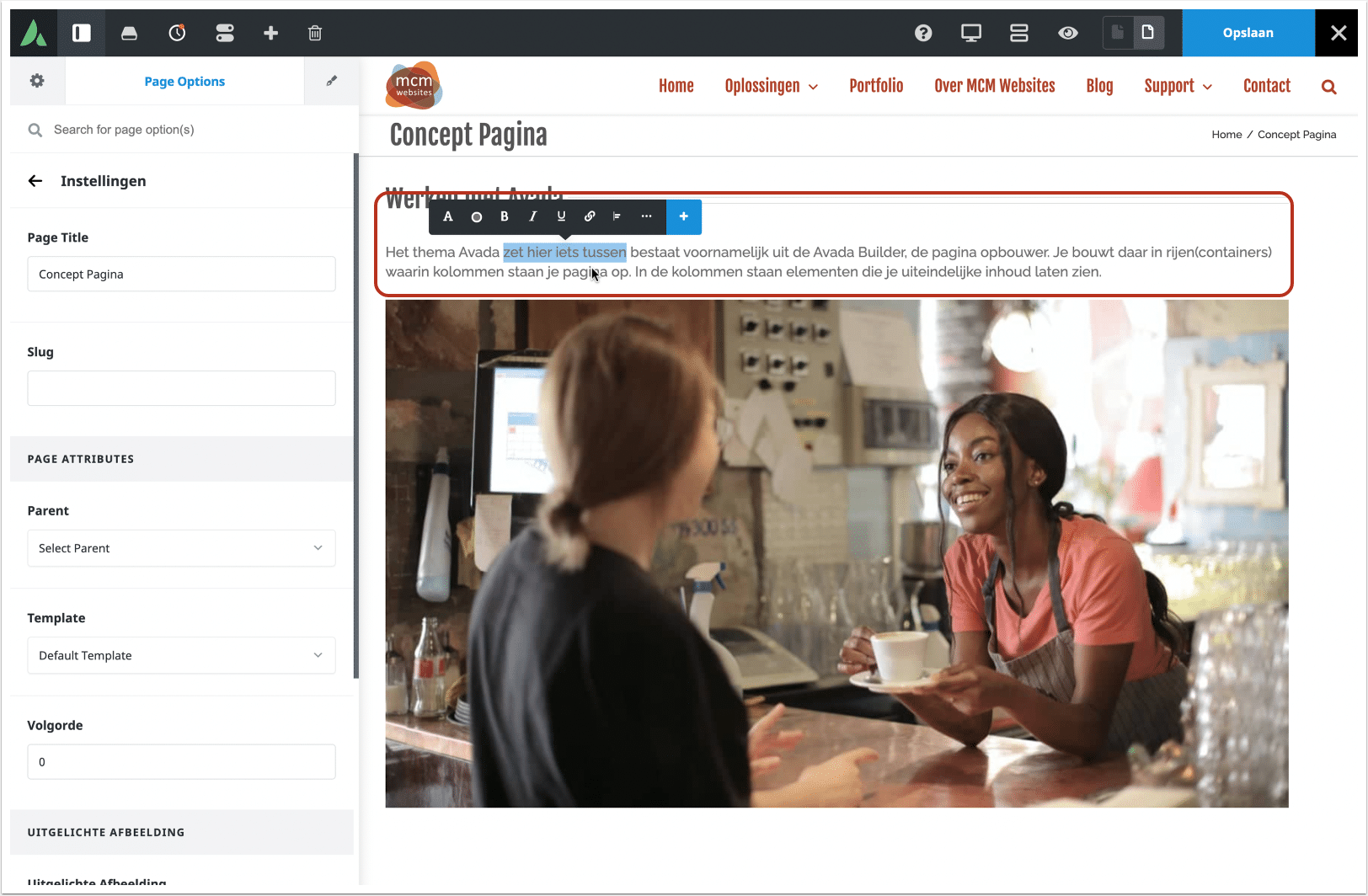Open the settings gear tab
This screenshot has width=1368, height=896.
pos(37,81)
